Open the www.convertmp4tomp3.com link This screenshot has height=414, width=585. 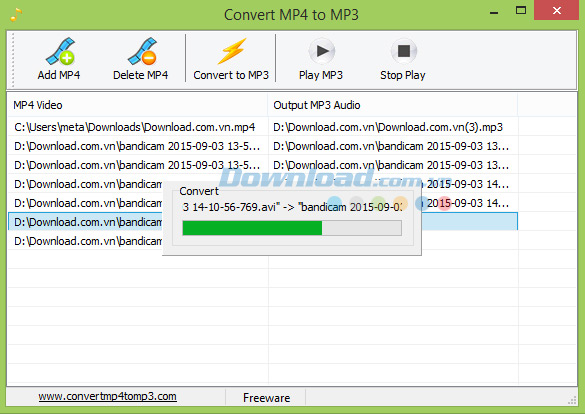[107, 396]
